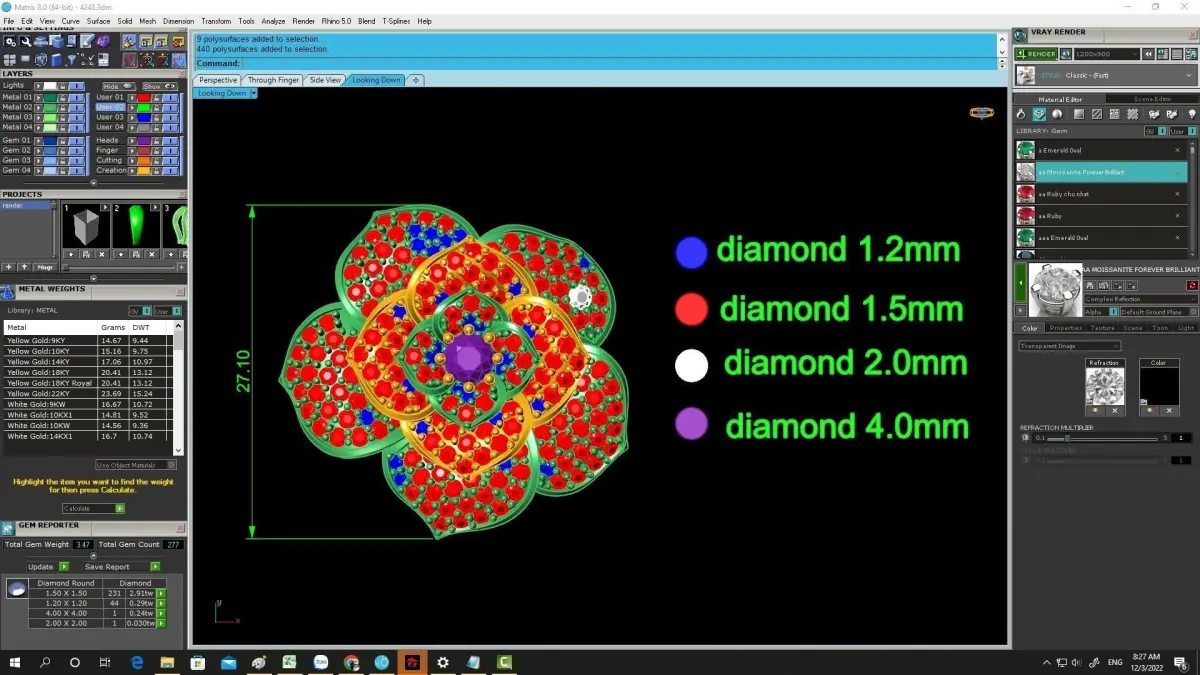The image size is (1200, 675).
Task: Click the four-viewport layout icon
Action: pos(10,60)
